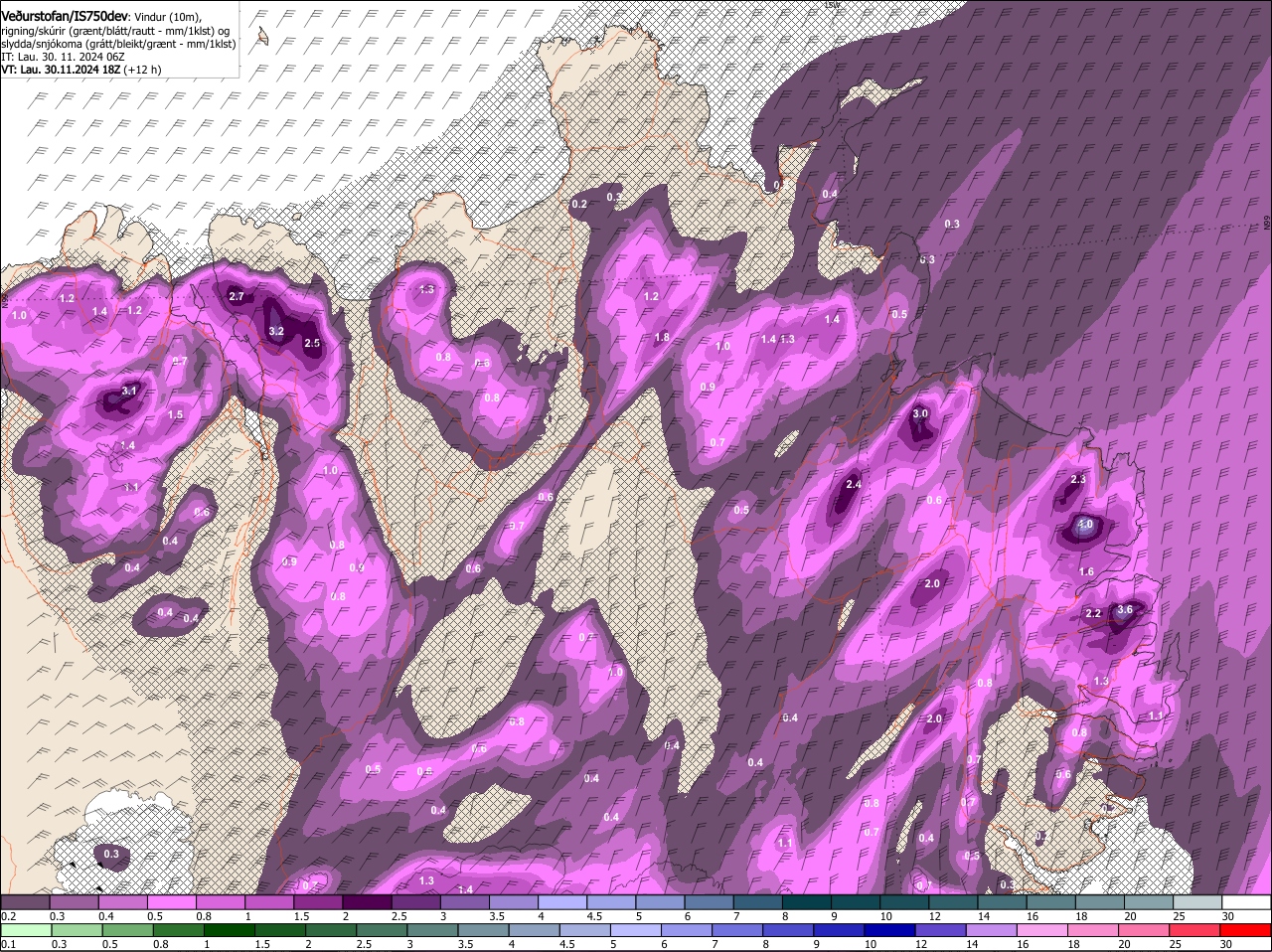Click the dark purple snow legend swatch at 2

(x=367, y=901)
